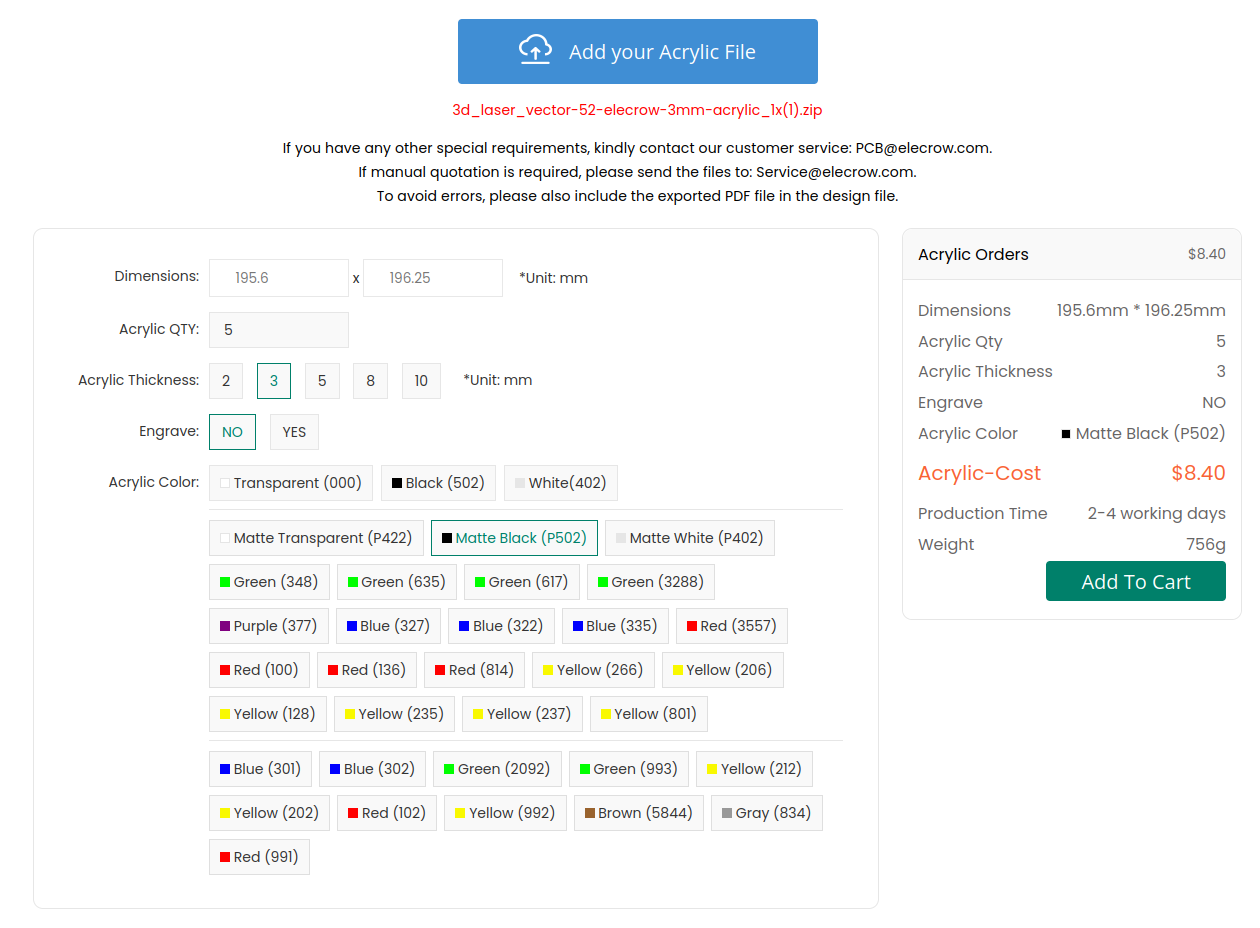Choose Transparent (000) acrylic color
The width and height of the screenshot is (1260, 928).
[x=291, y=483]
